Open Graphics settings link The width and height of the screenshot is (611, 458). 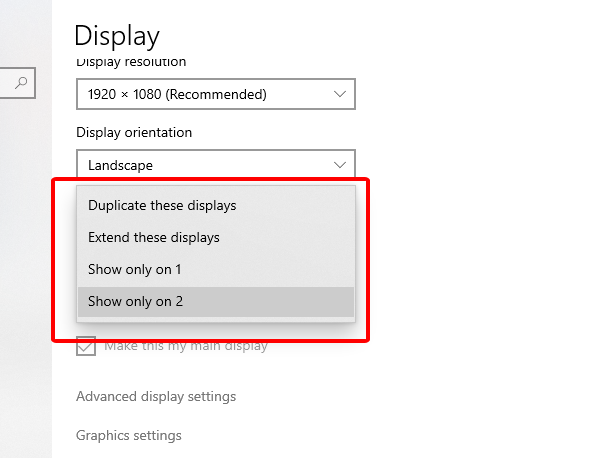pos(129,435)
